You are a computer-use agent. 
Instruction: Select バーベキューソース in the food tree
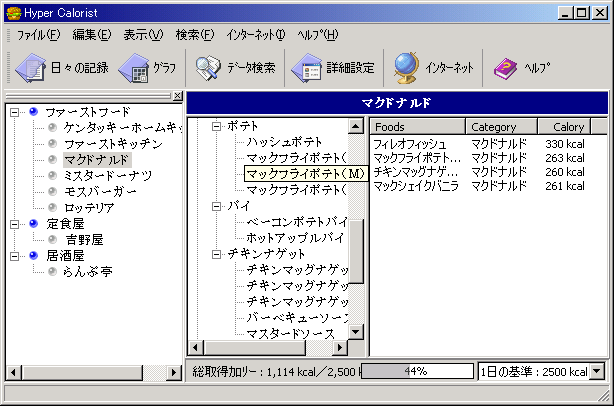(x=296, y=318)
